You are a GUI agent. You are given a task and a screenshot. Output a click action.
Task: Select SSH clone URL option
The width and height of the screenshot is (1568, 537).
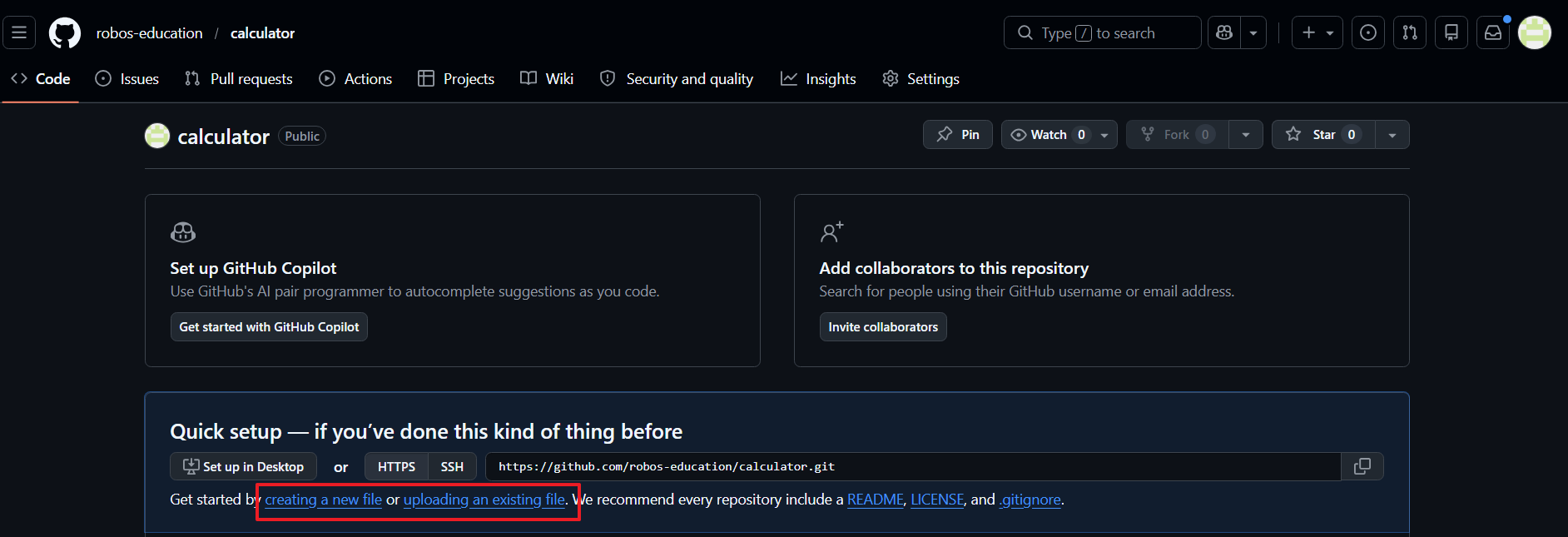pyautogui.click(x=452, y=467)
